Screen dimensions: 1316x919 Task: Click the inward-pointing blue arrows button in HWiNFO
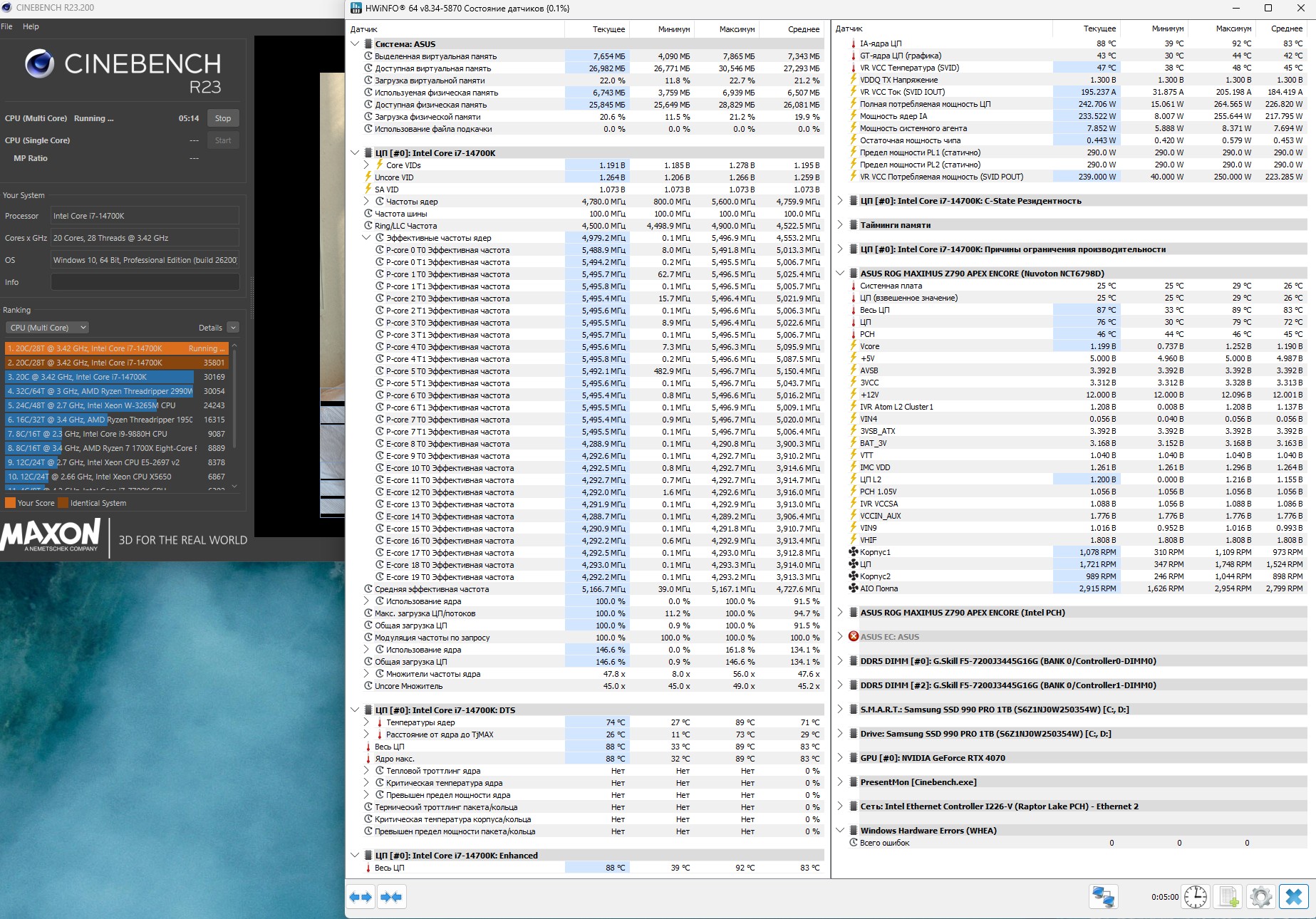pyautogui.click(x=391, y=897)
